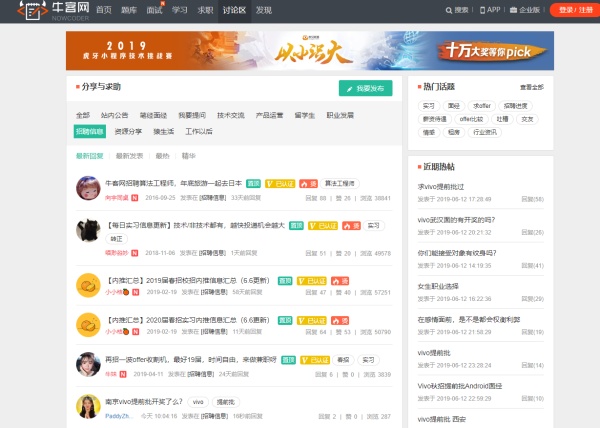Click the offer比较 hot topic tag
The height and width of the screenshot is (428, 600).
coord(471,119)
